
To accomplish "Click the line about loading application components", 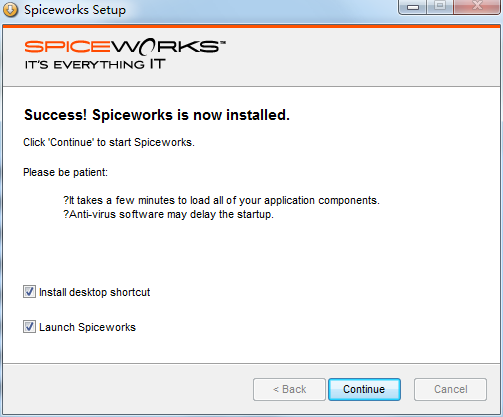I will (221, 200).
